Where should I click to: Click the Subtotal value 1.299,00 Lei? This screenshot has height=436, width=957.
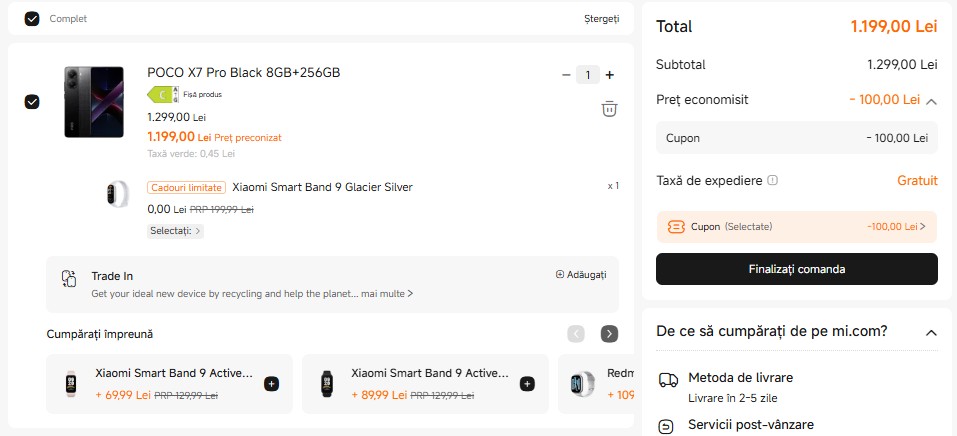pos(902,64)
